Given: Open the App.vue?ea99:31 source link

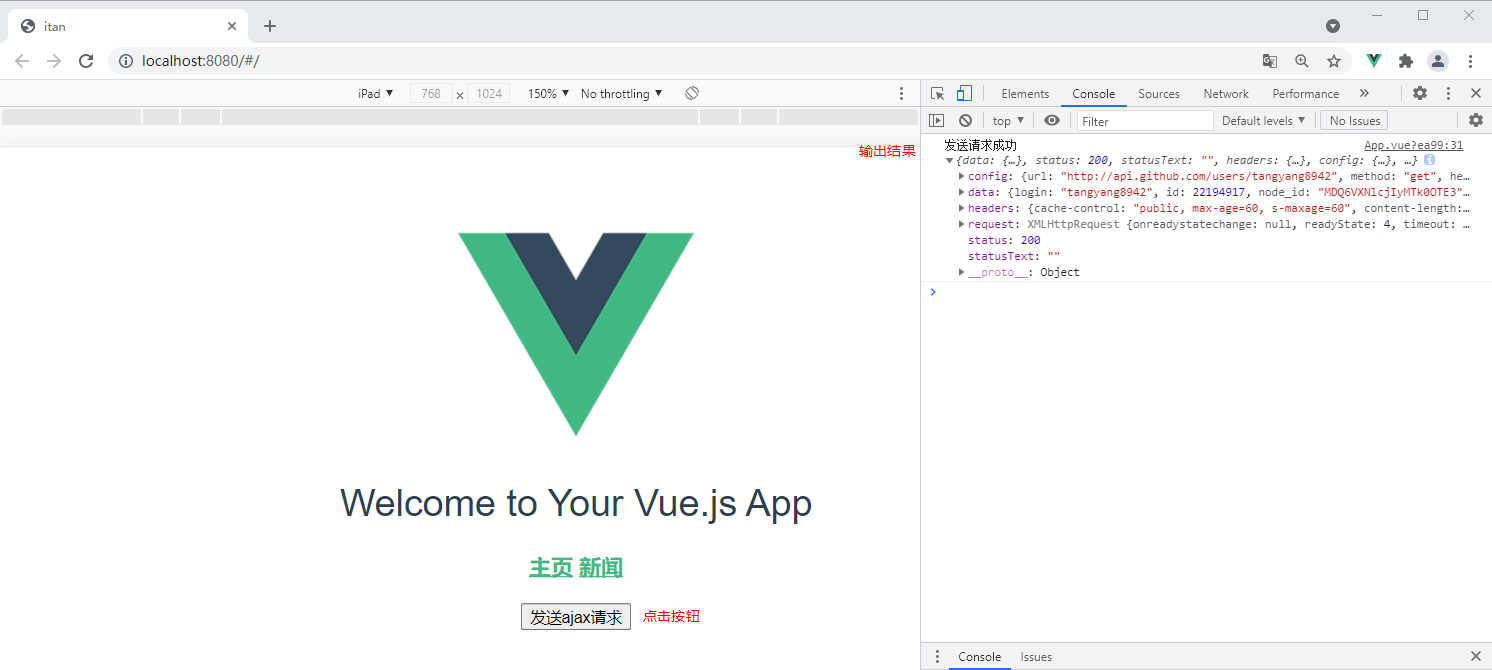Looking at the screenshot, I should [x=1413, y=145].
